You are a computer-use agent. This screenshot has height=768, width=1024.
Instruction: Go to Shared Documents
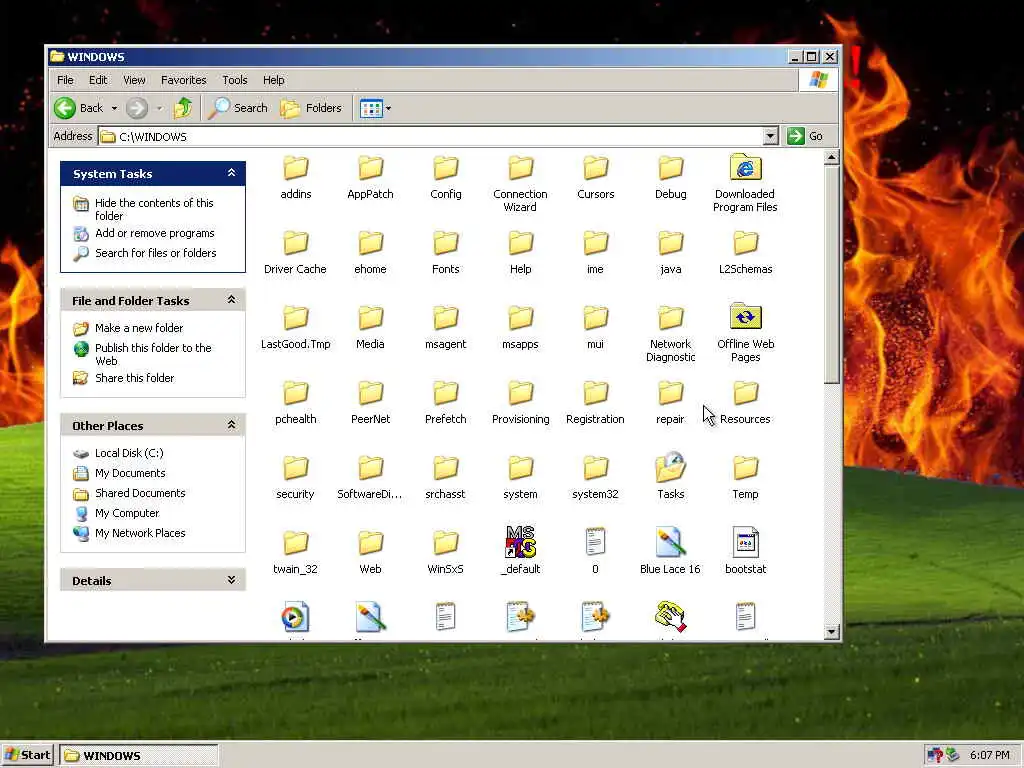pos(140,493)
